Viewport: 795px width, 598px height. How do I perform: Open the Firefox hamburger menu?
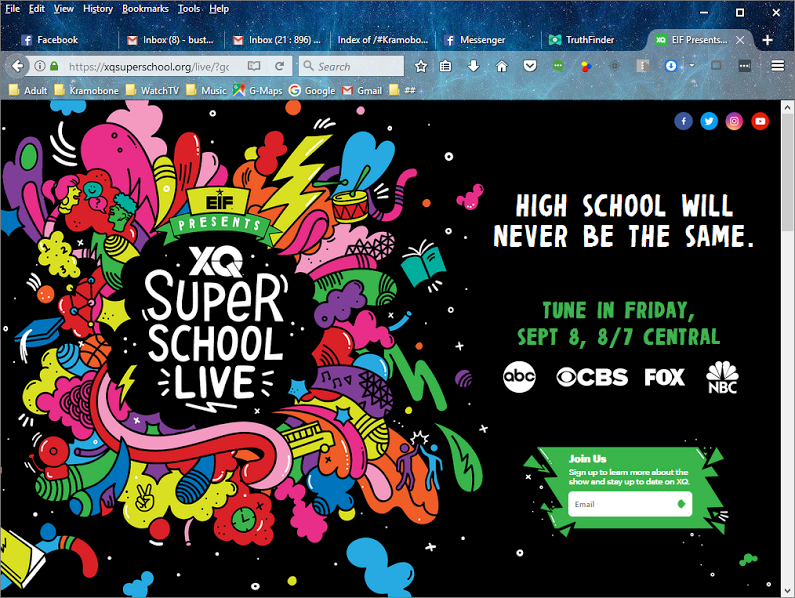[x=778, y=66]
